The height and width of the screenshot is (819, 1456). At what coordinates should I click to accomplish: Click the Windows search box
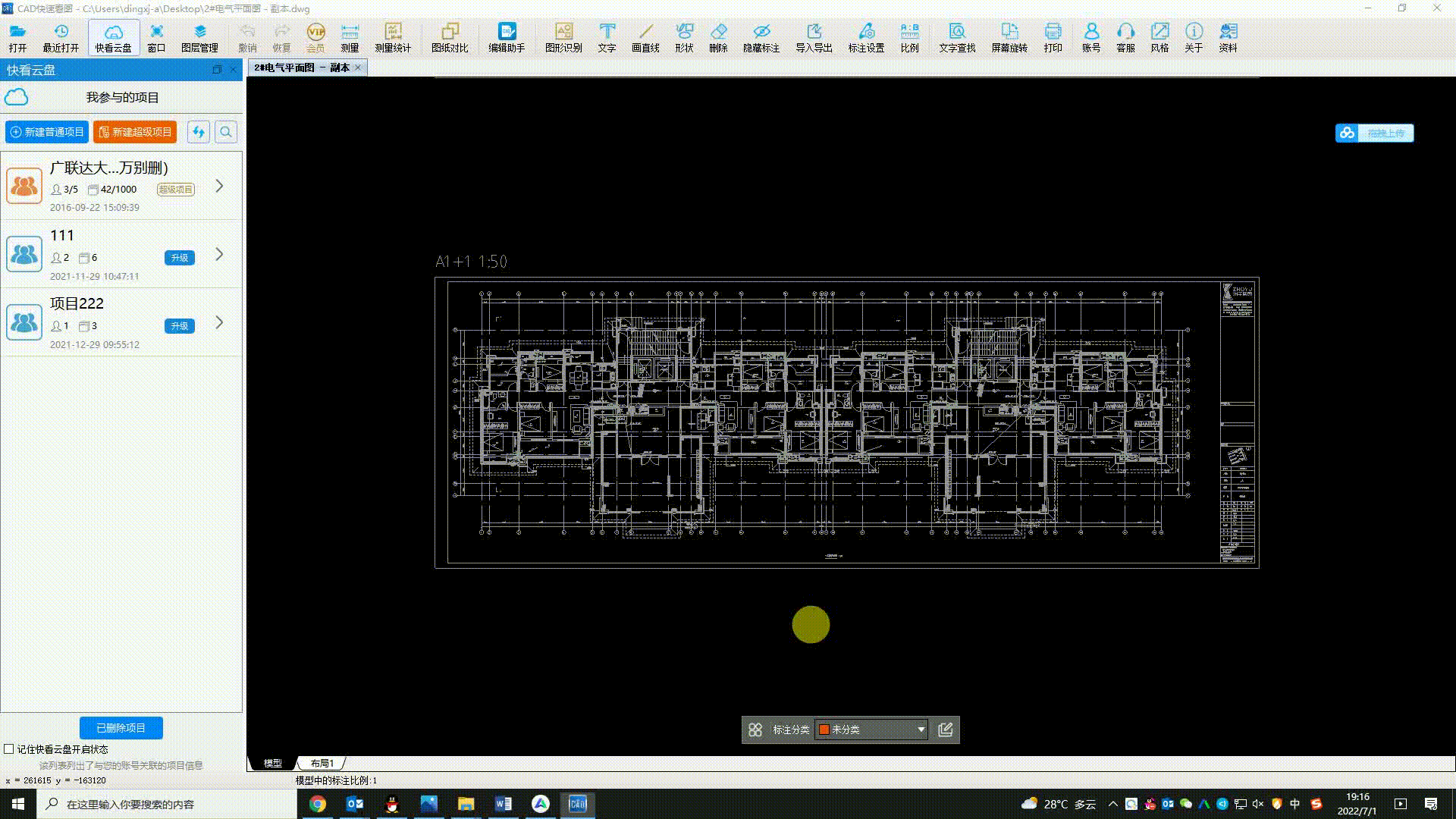(168, 804)
